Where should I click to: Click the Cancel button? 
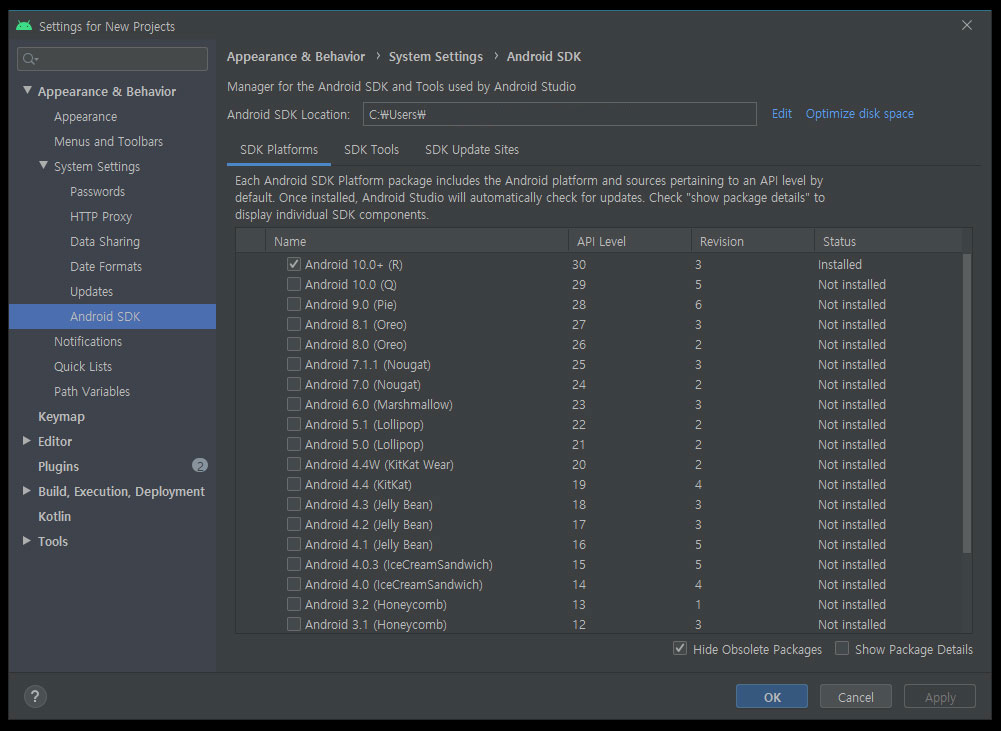pos(855,697)
